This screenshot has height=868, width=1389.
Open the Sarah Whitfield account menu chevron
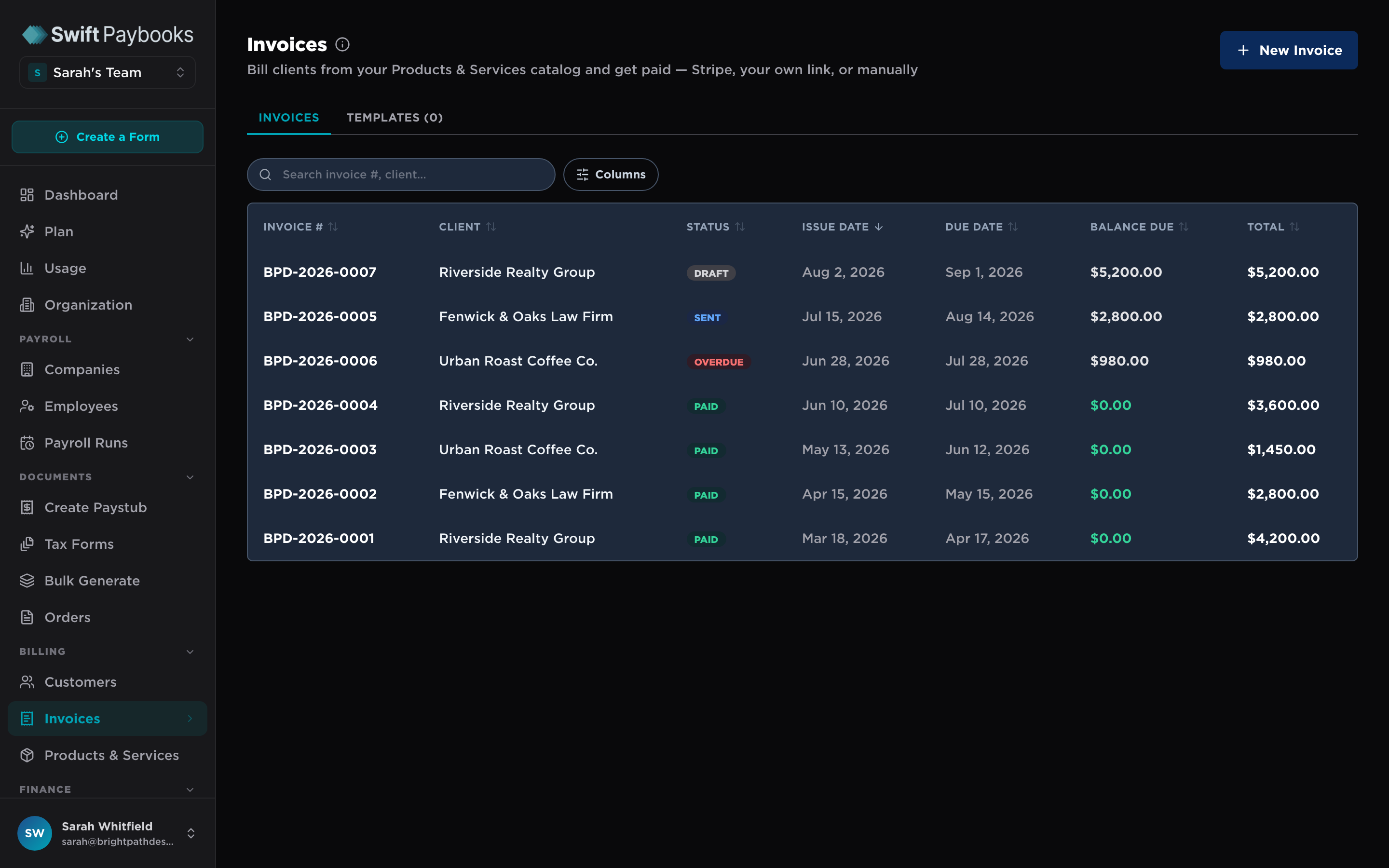click(x=191, y=833)
